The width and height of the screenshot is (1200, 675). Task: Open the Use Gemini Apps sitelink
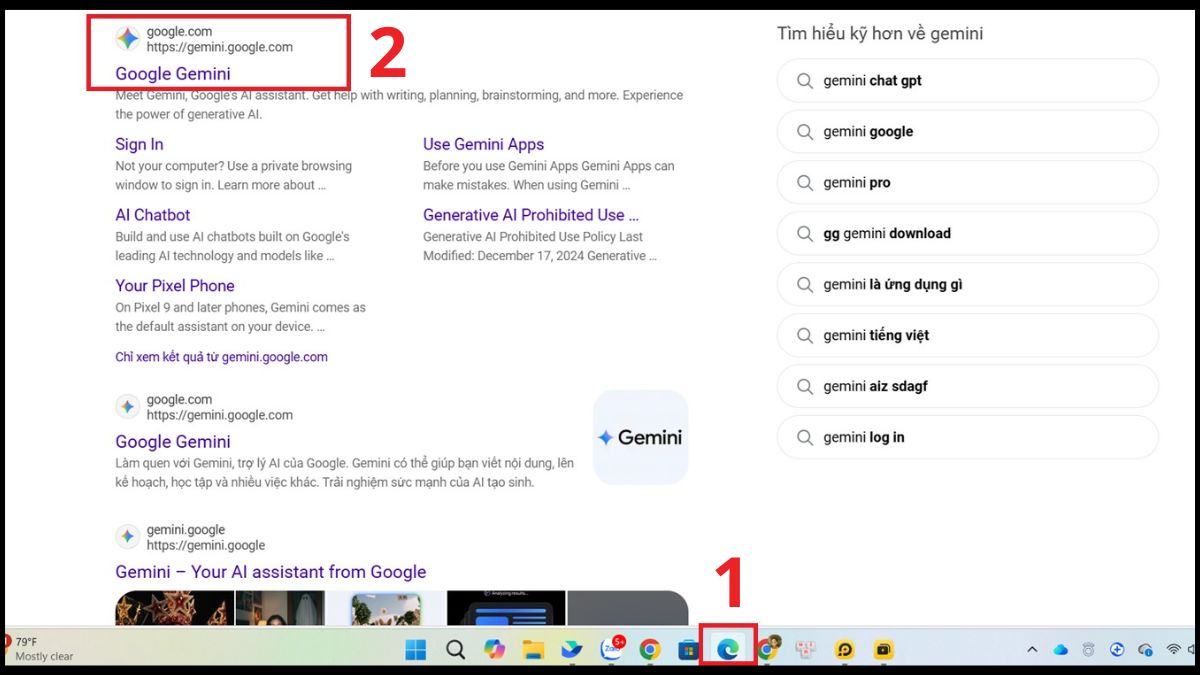(x=483, y=144)
